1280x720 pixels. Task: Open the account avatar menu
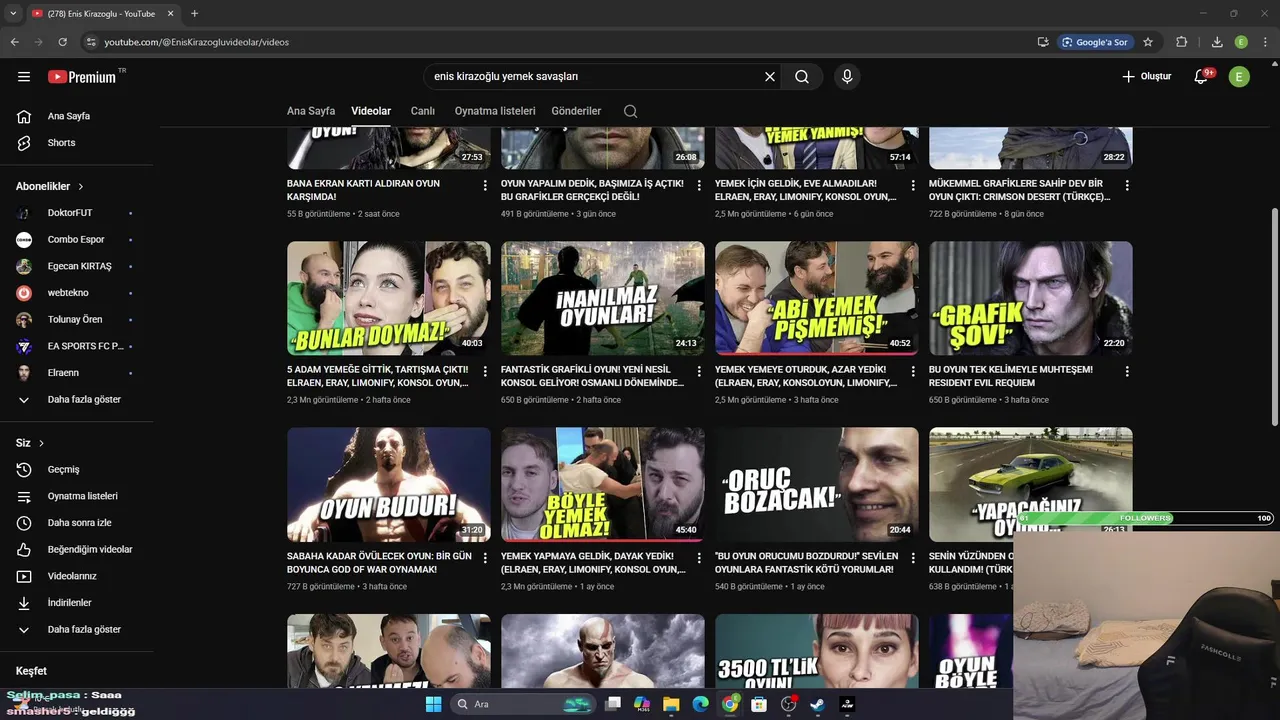(1239, 77)
